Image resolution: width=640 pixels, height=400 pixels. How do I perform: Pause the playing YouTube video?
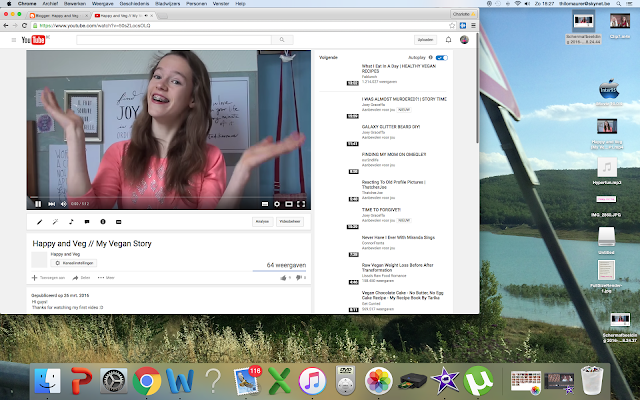38,204
